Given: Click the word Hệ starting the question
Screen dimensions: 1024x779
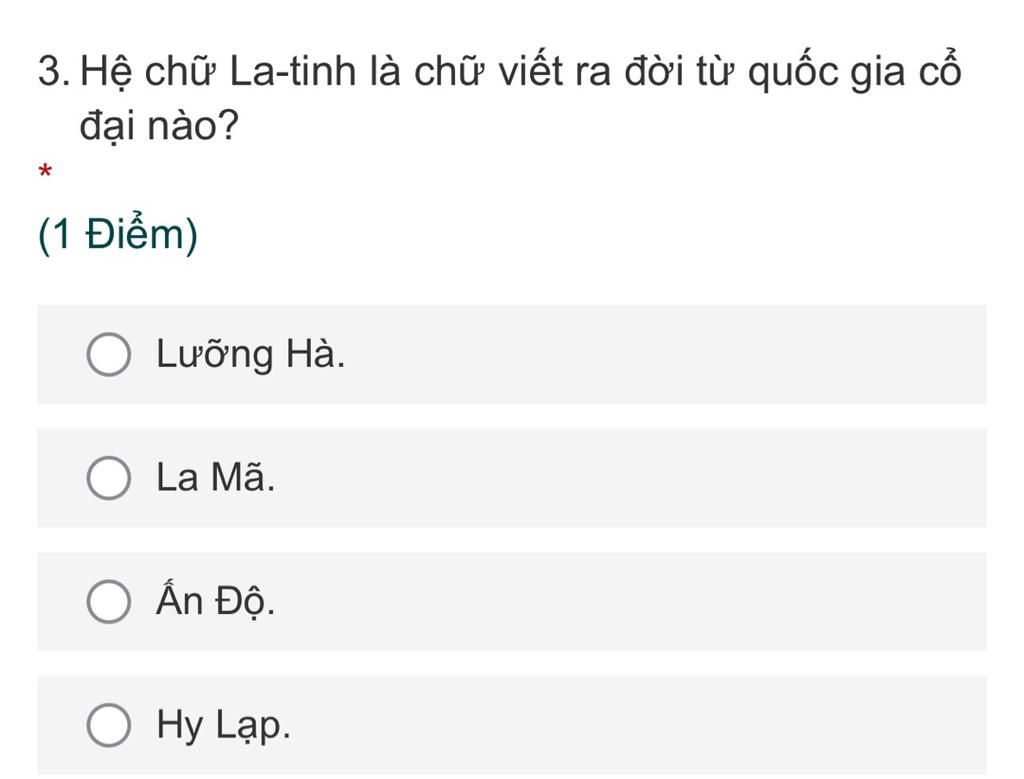Looking at the screenshot, I should pos(107,73).
